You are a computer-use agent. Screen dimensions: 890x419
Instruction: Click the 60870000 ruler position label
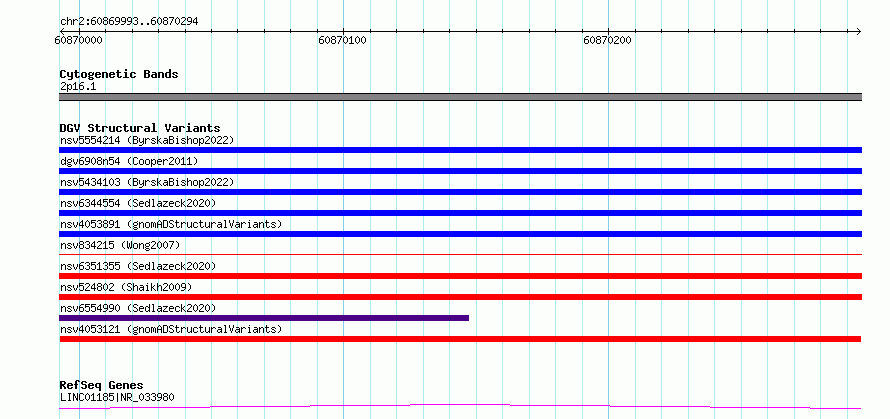click(x=79, y=41)
